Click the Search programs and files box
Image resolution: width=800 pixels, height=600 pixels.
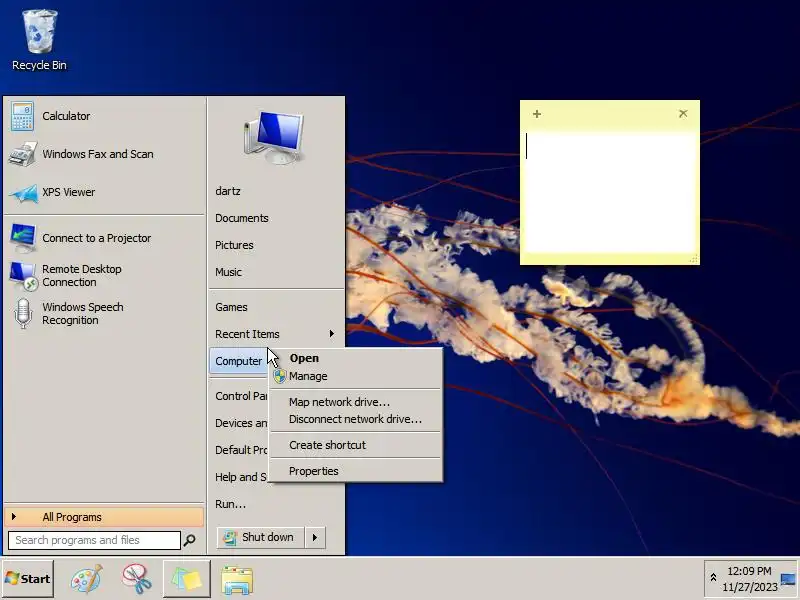click(x=94, y=540)
